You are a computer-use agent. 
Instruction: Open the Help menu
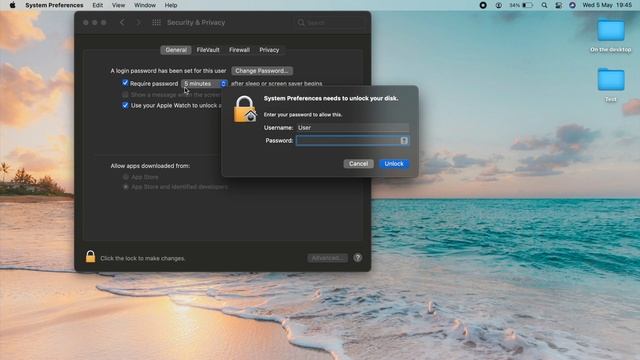pos(171,5)
